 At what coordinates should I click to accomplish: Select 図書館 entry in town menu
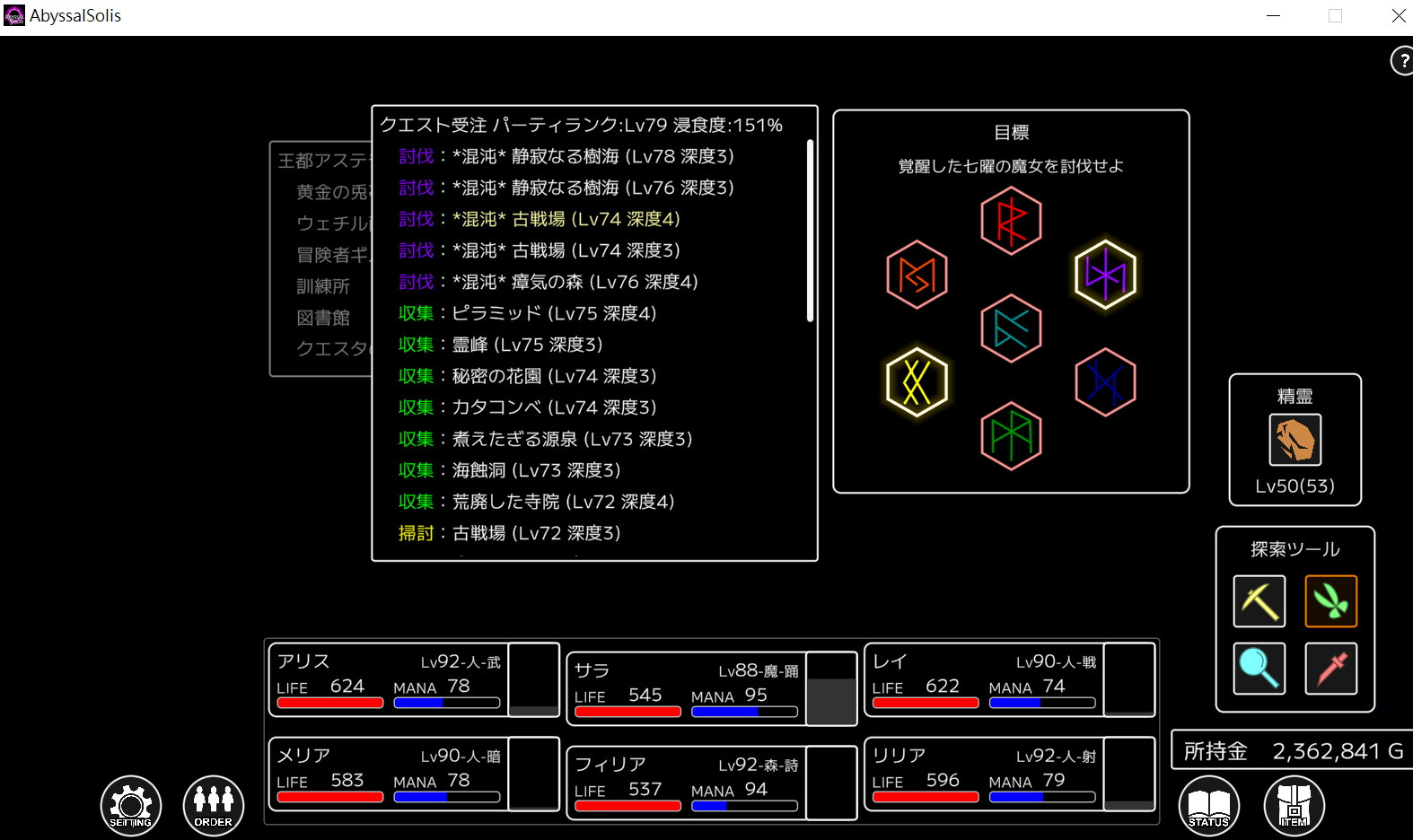323,318
